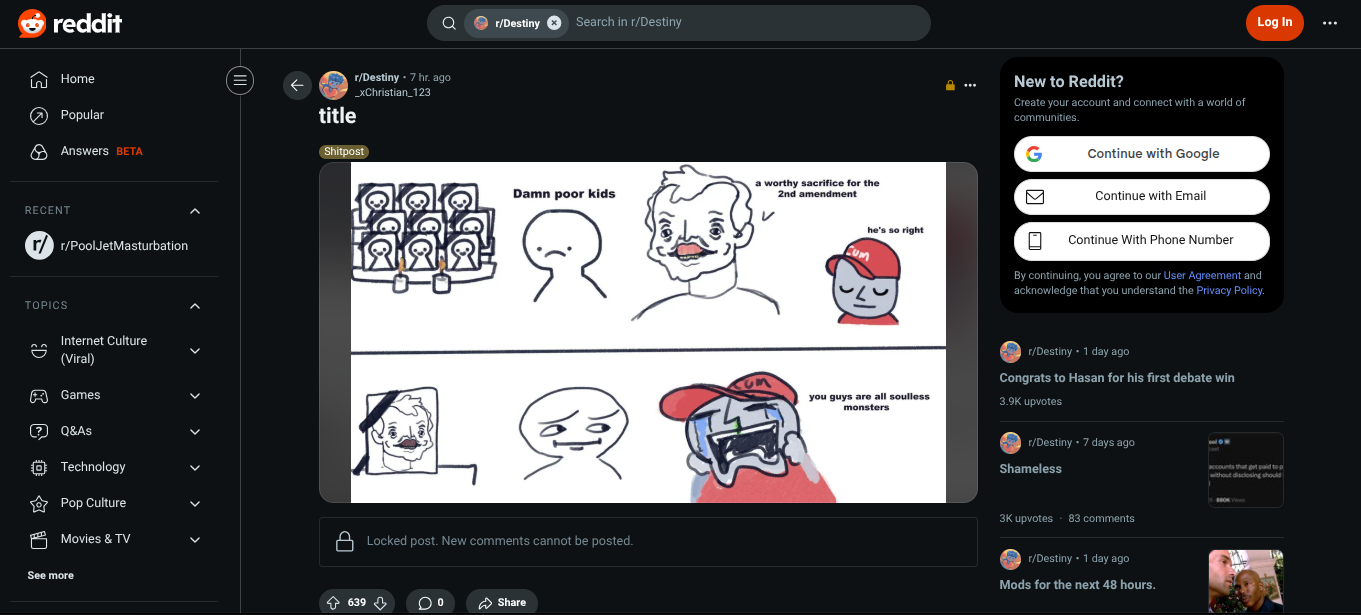Image resolution: width=1361 pixels, height=615 pixels.
Task: Open the Shitpost flair tag
Action: click(344, 152)
